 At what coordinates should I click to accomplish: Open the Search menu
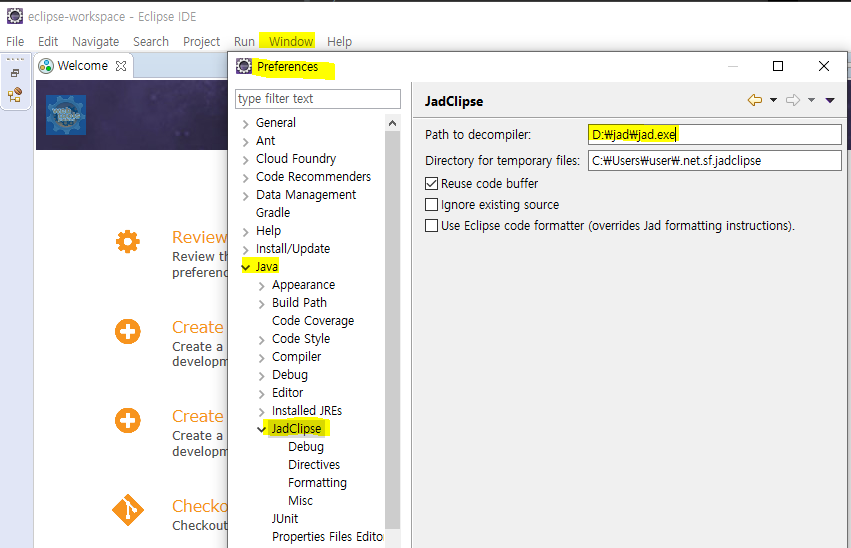(151, 42)
